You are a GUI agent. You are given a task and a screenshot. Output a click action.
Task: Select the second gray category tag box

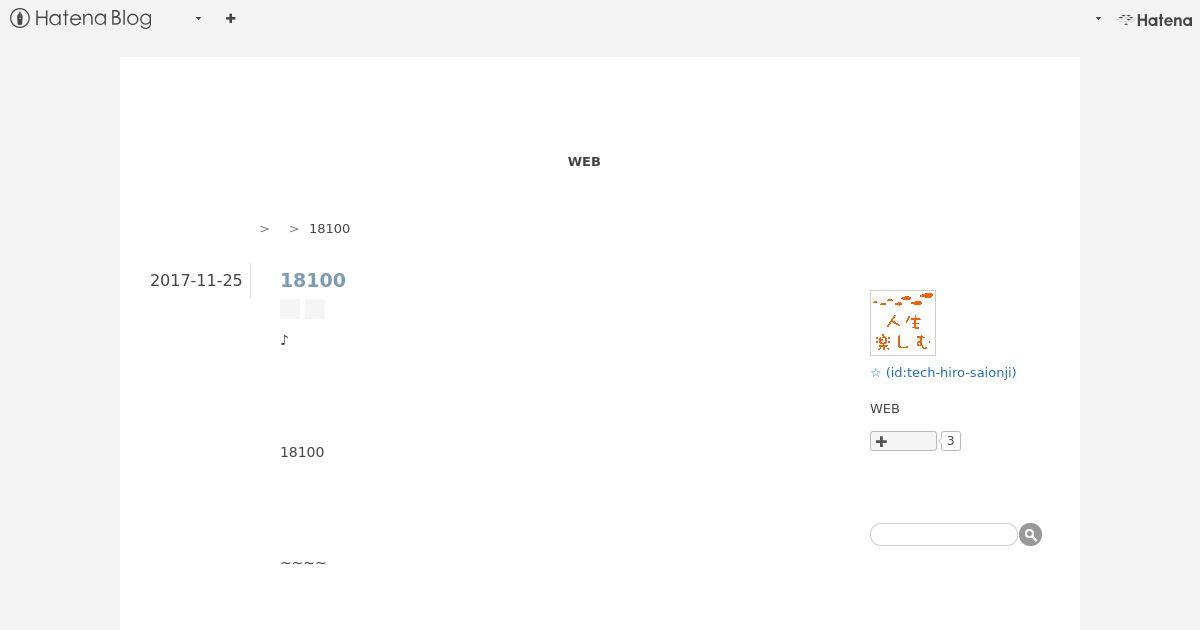(315, 309)
